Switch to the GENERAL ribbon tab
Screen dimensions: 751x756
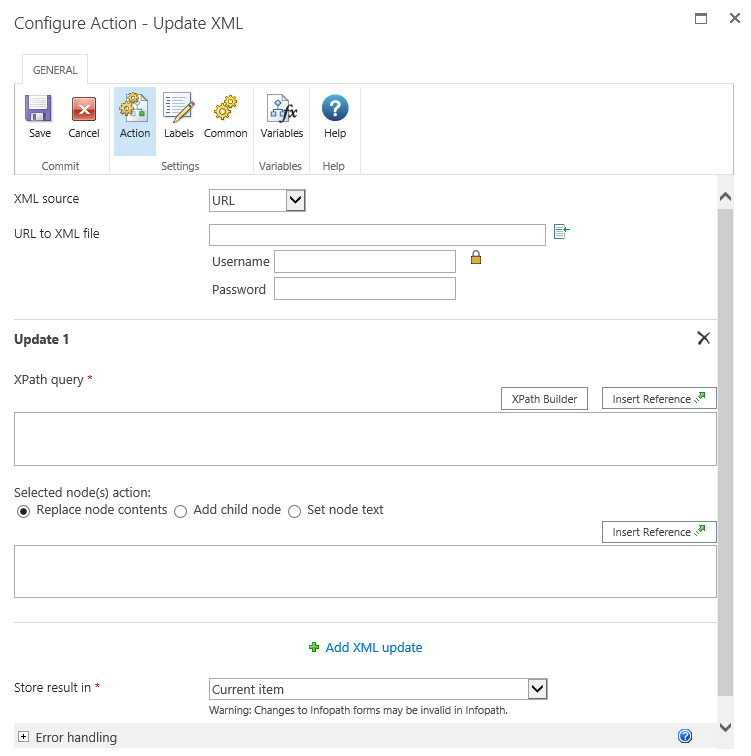pos(55,70)
